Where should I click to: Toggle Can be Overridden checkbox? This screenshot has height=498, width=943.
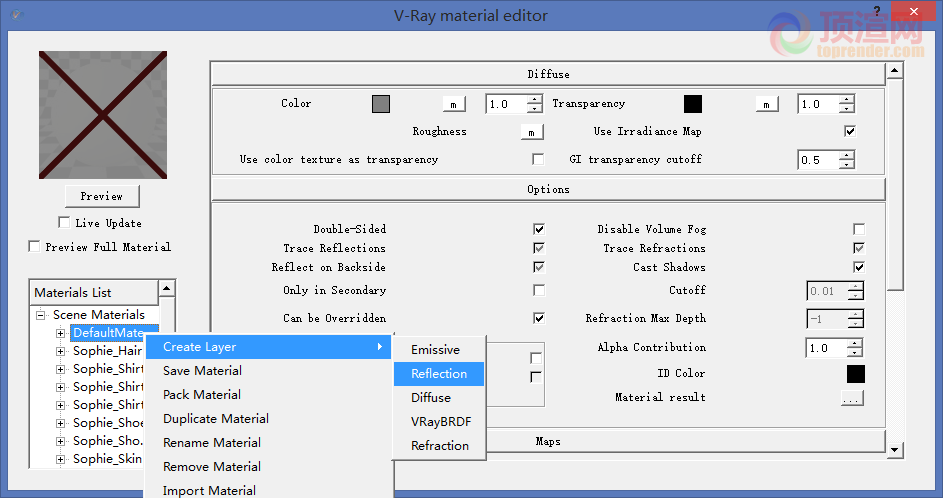[539, 318]
